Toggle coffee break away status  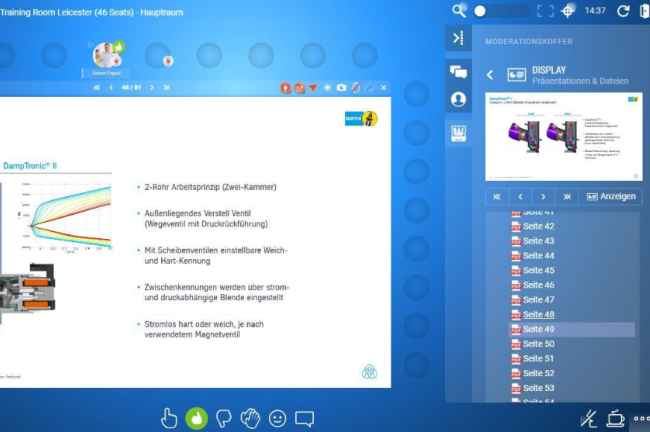615,418
